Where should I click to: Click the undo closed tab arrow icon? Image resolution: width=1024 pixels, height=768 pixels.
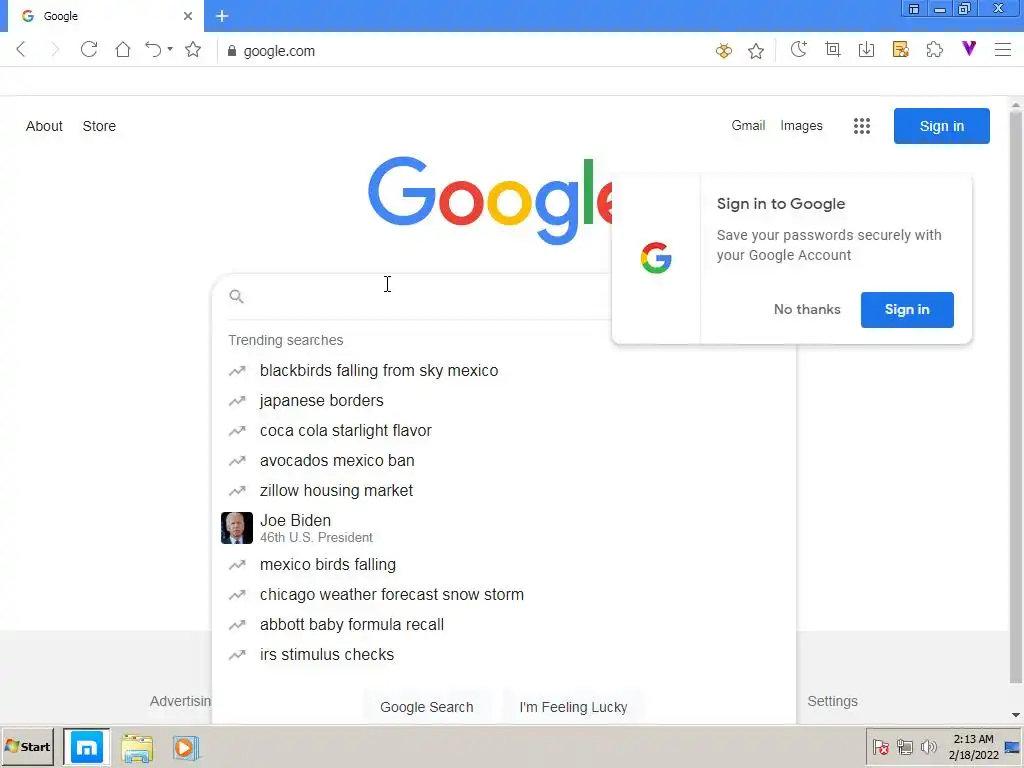[x=153, y=50]
